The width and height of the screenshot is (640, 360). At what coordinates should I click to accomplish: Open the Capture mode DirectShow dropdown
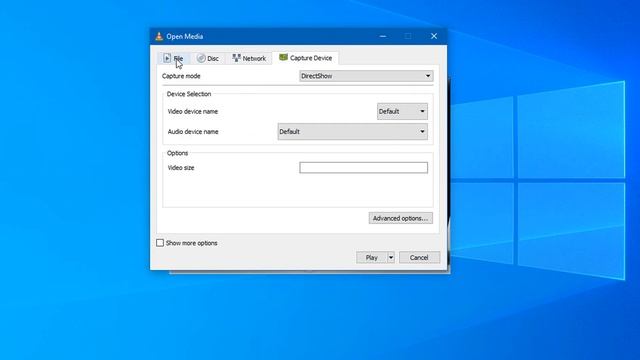pyautogui.click(x=366, y=76)
